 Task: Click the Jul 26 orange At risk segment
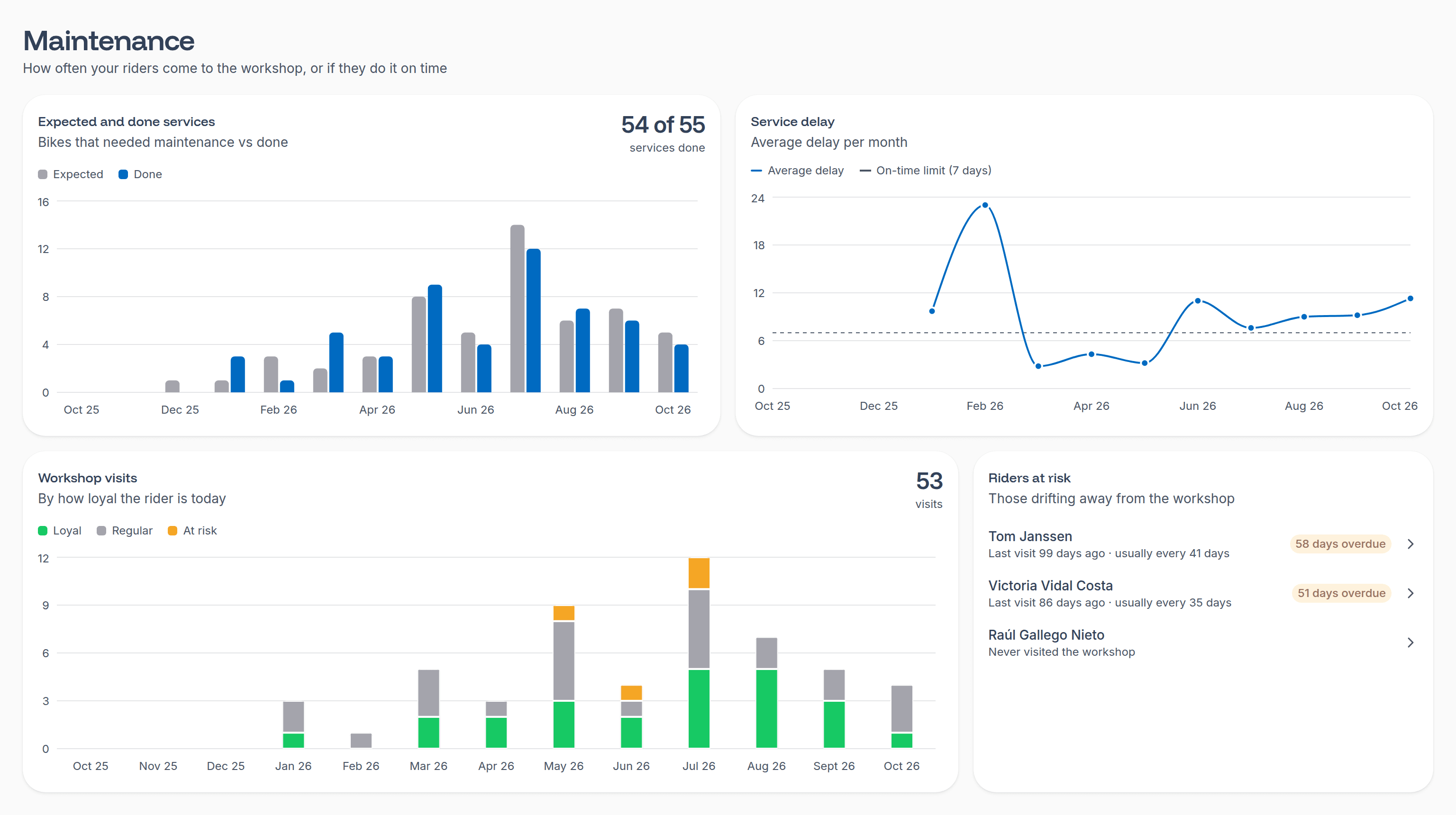pyautogui.click(x=699, y=573)
